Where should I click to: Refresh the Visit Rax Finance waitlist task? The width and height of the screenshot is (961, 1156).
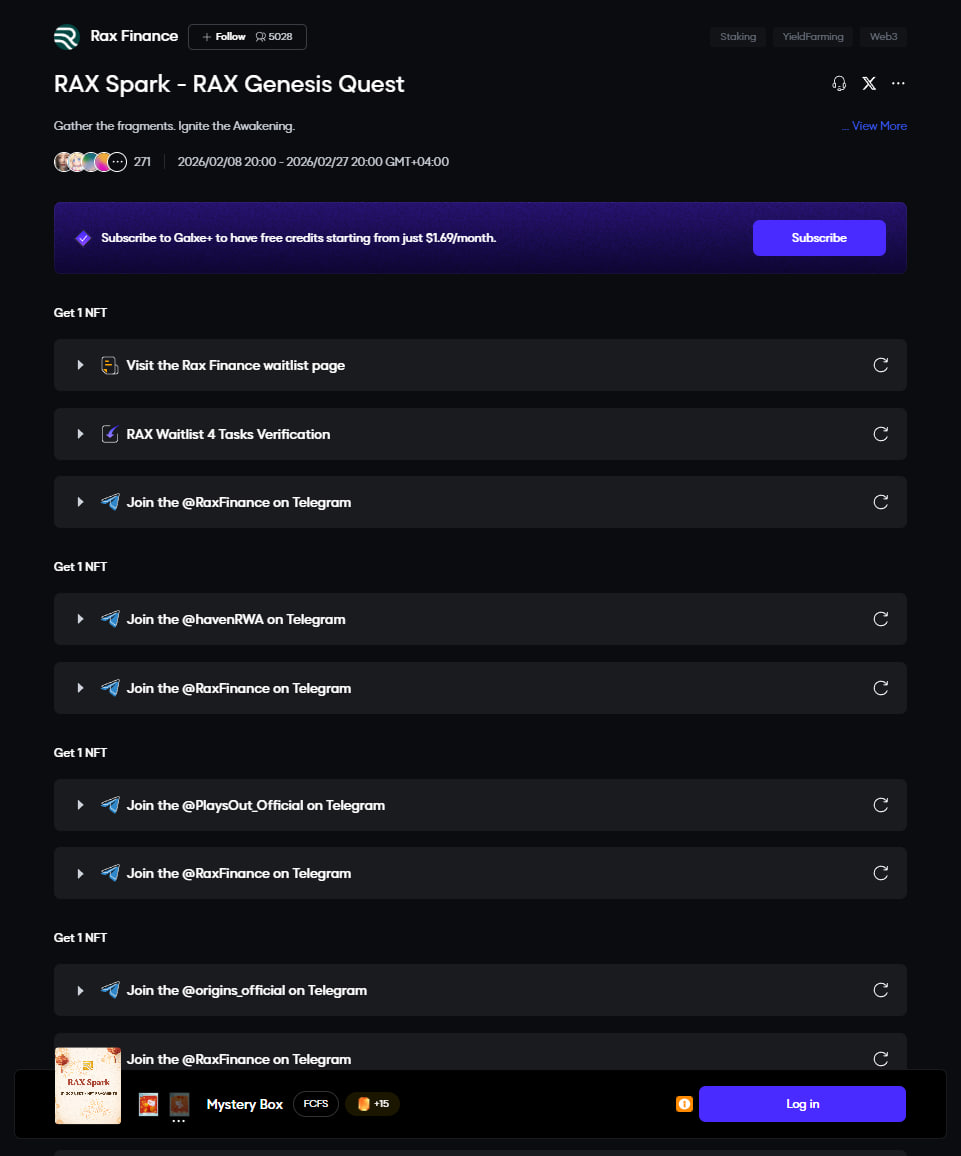point(881,365)
